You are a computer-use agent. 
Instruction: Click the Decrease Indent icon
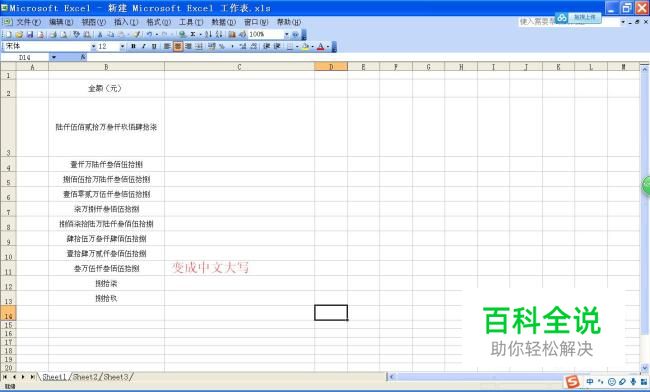point(267,46)
